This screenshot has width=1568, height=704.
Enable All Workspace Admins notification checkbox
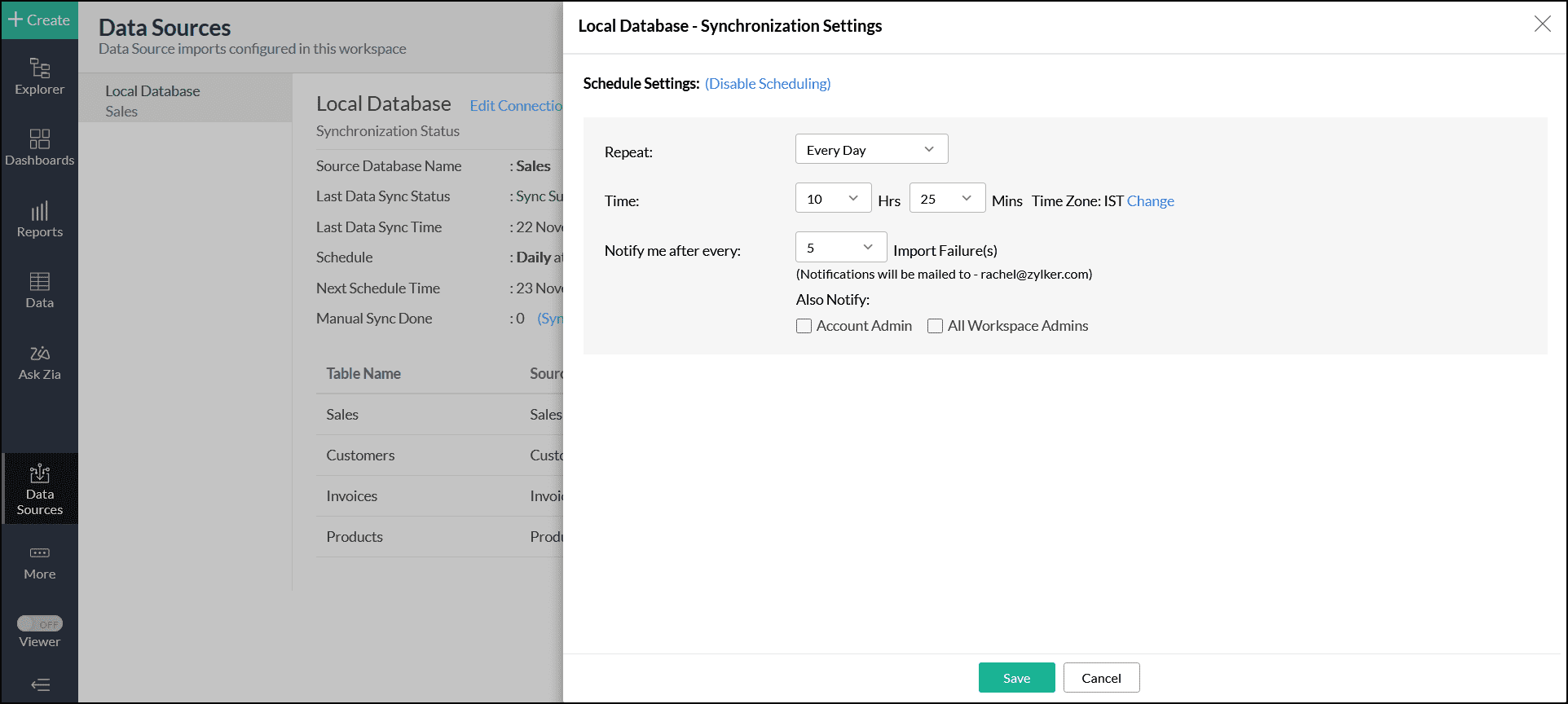(935, 326)
